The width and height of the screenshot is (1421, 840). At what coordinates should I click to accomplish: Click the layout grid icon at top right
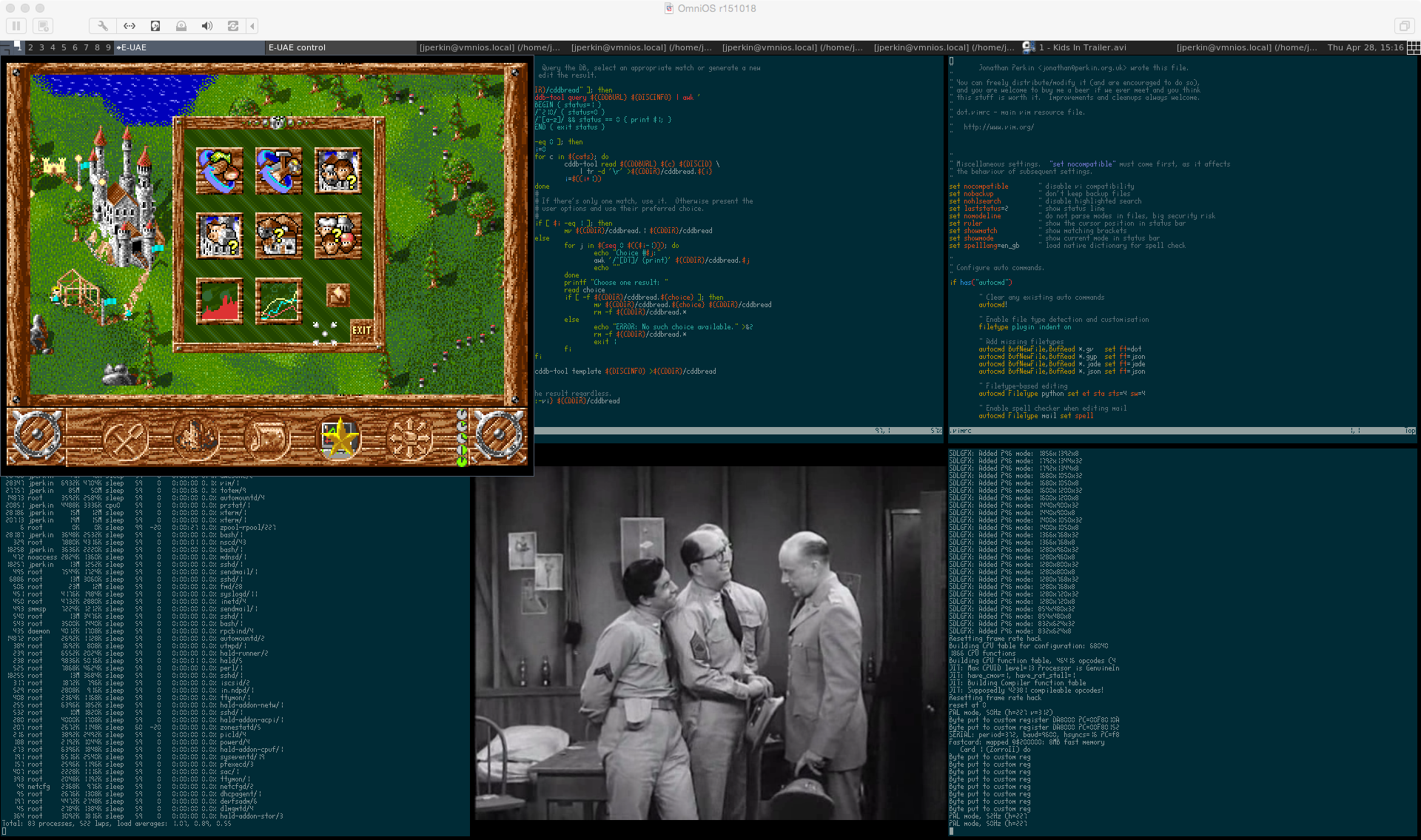click(x=1413, y=47)
